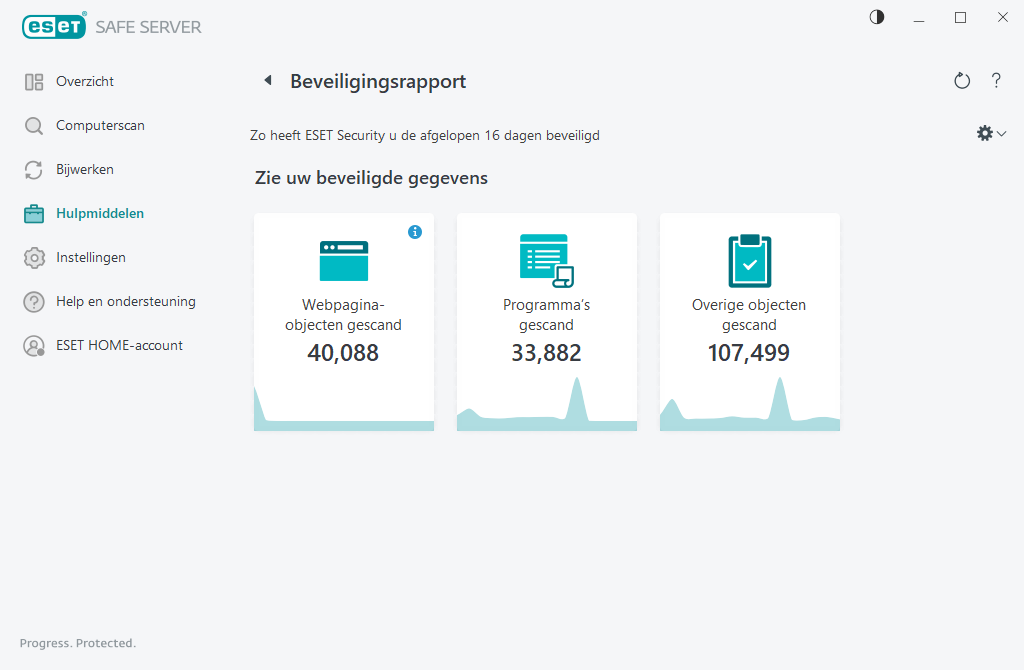Click the 107,499 other objects count
Image resolution: width=1024 pixels, height=670 pixels.
pos(749,353)
